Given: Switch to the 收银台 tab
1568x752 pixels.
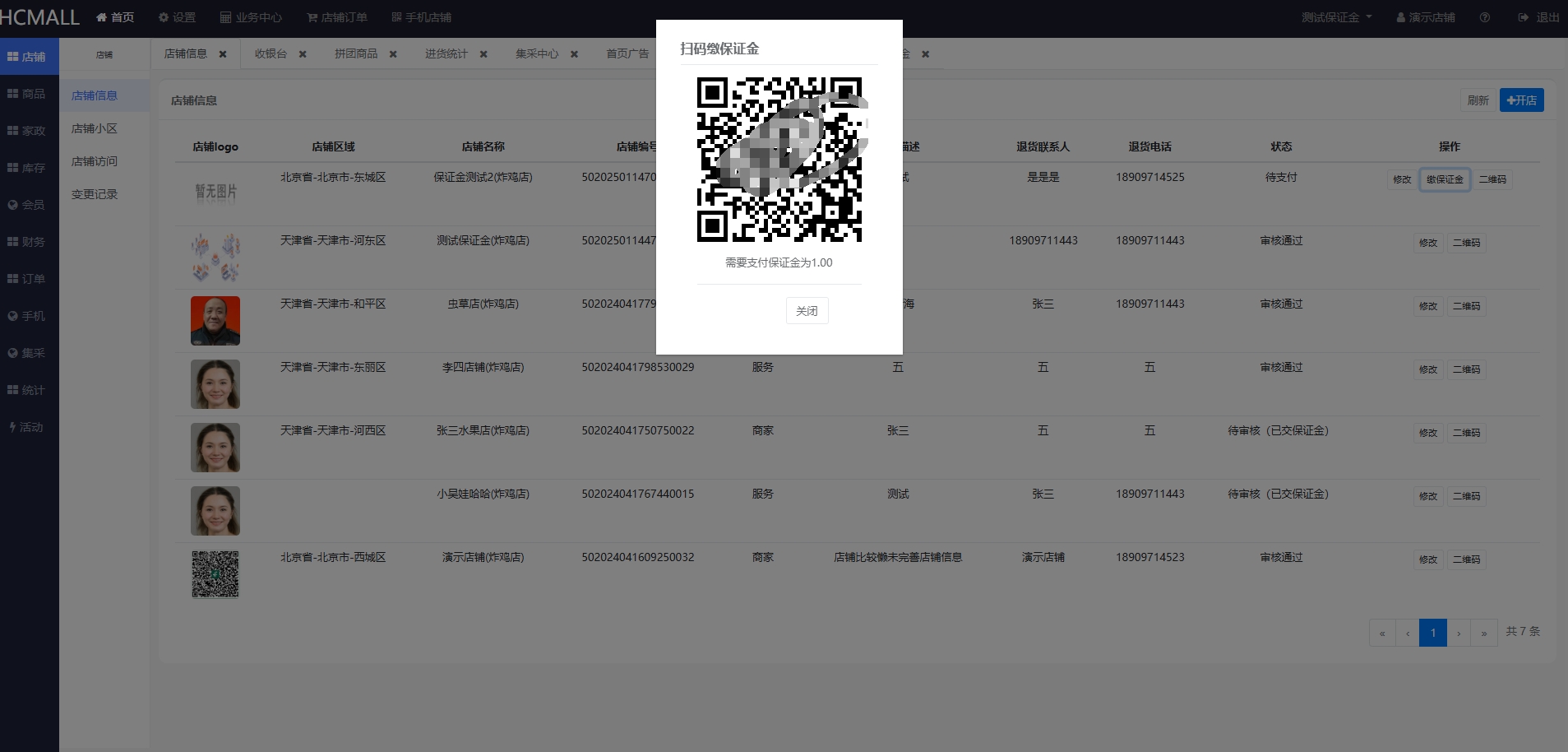Looking at the screenshot, I should pos(271,53).
